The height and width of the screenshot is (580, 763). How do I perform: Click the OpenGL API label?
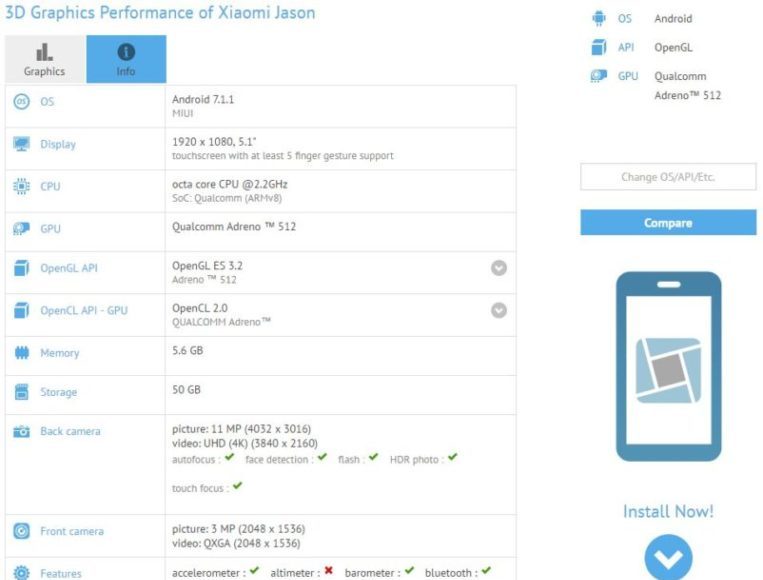point(69,268)
